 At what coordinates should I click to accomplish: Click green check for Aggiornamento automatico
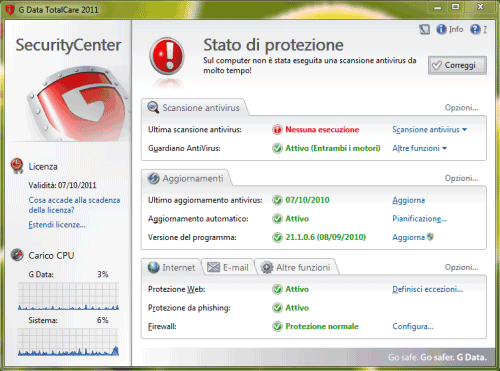(x=277, y=219)
